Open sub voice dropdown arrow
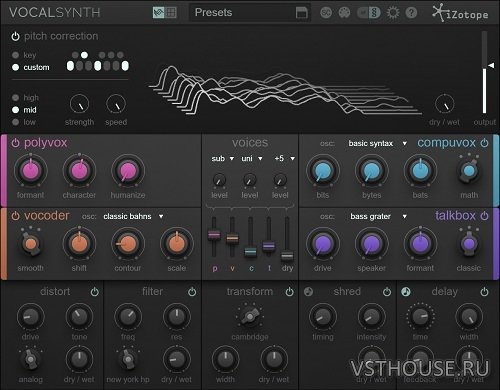500x390 pixels. (232, 159)
